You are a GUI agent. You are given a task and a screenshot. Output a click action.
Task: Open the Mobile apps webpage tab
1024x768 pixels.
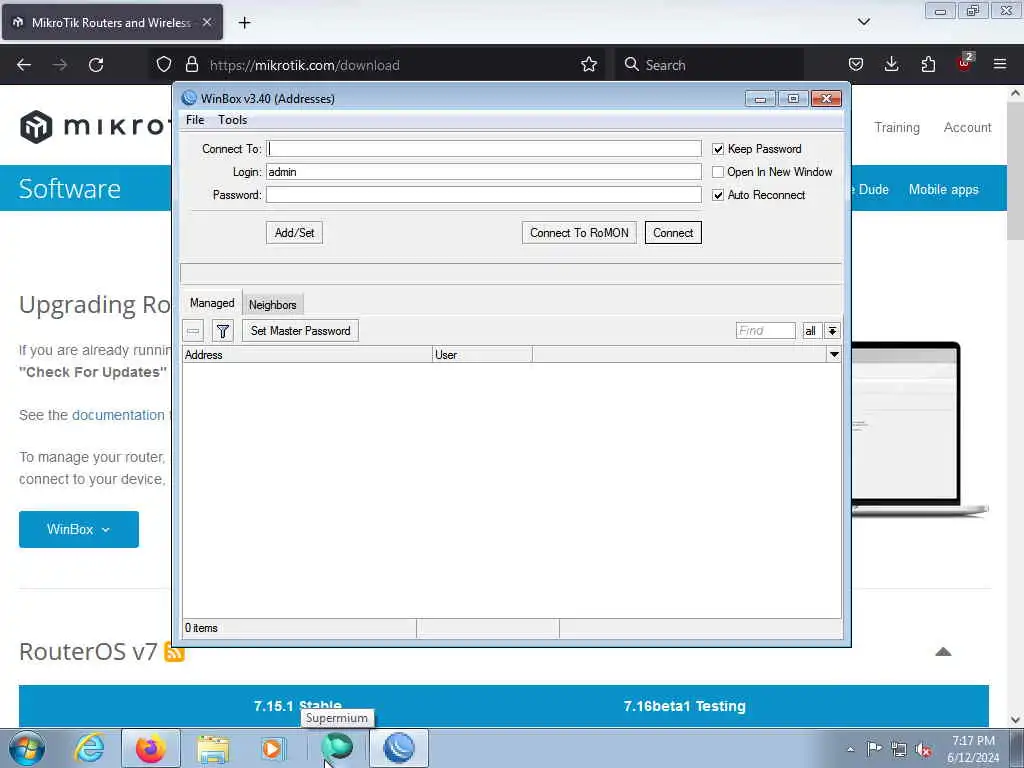[944, 189]
